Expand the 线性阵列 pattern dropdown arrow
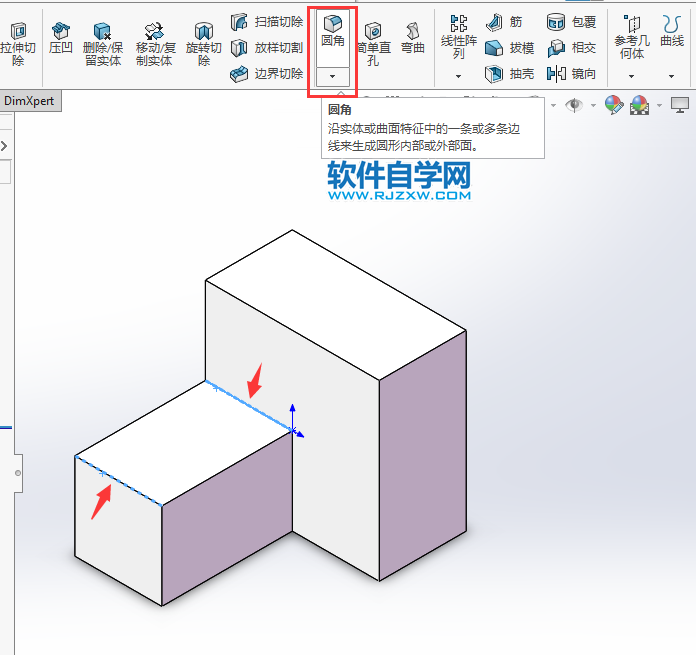The width and height of the screenshot is (696, 655). [x=459, y=76]
